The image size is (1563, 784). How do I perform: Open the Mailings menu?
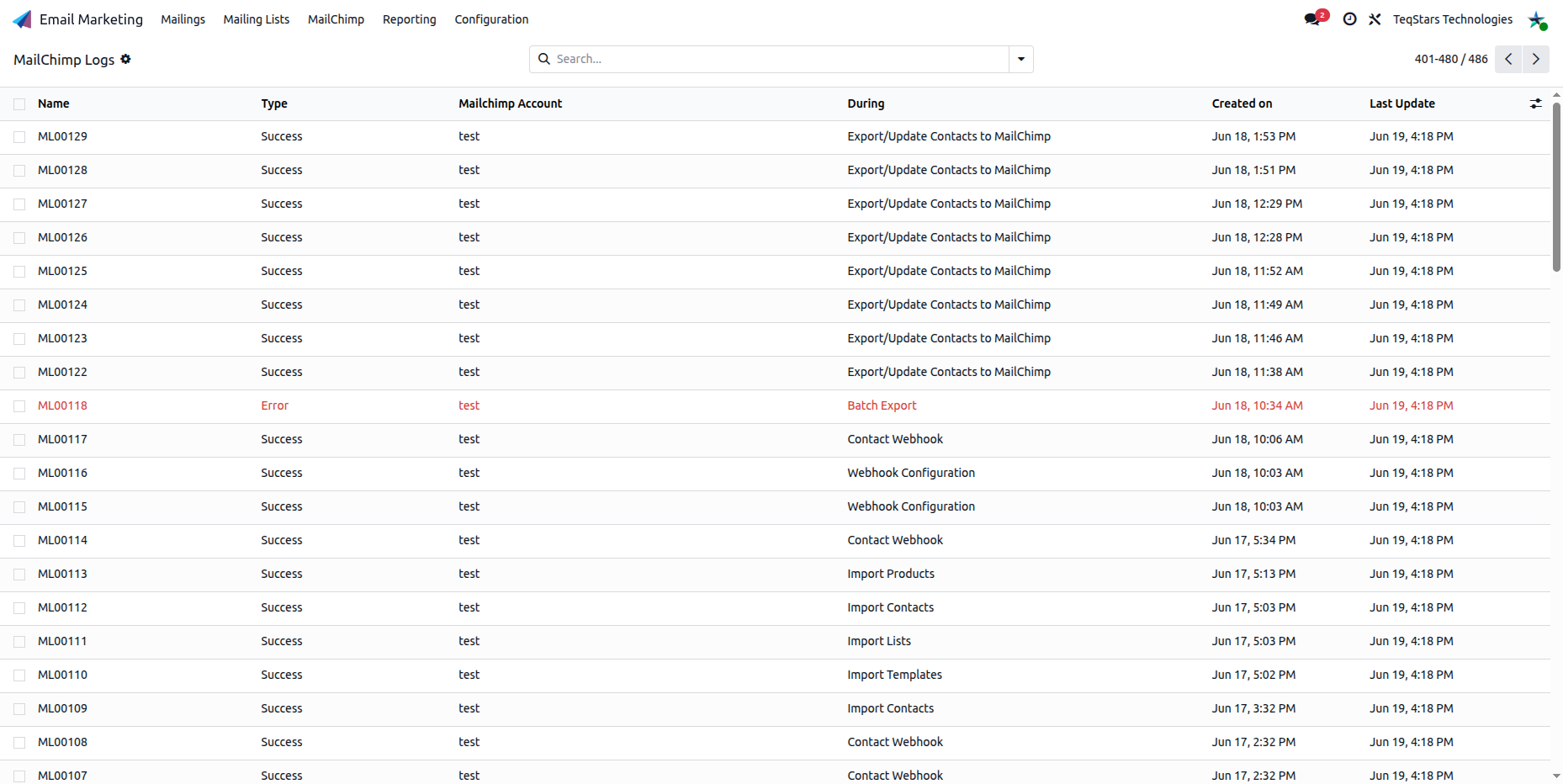tap(183, 19)
